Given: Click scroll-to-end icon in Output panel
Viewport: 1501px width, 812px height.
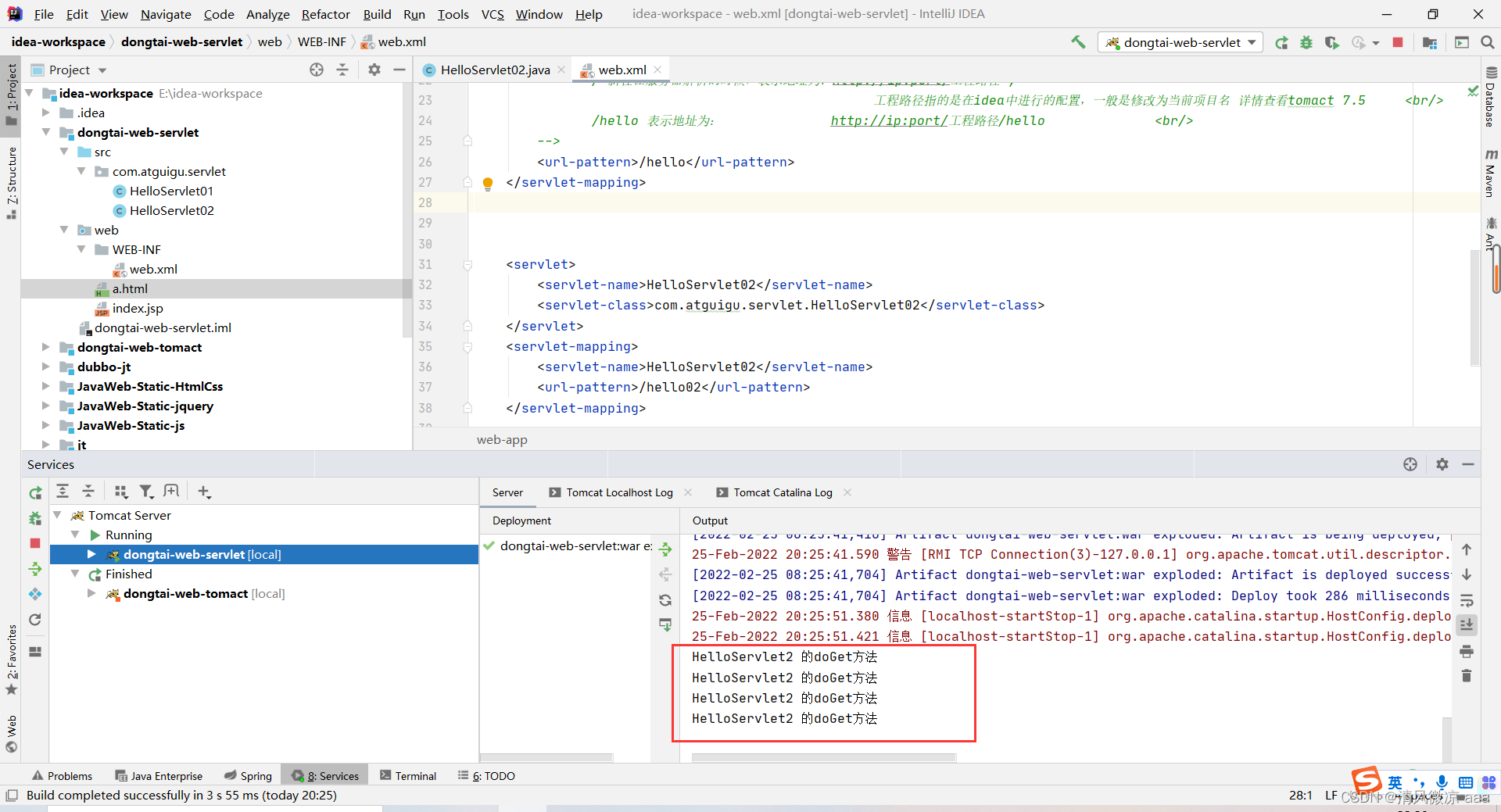Looking at the screenshot, I should [1467, 624].
